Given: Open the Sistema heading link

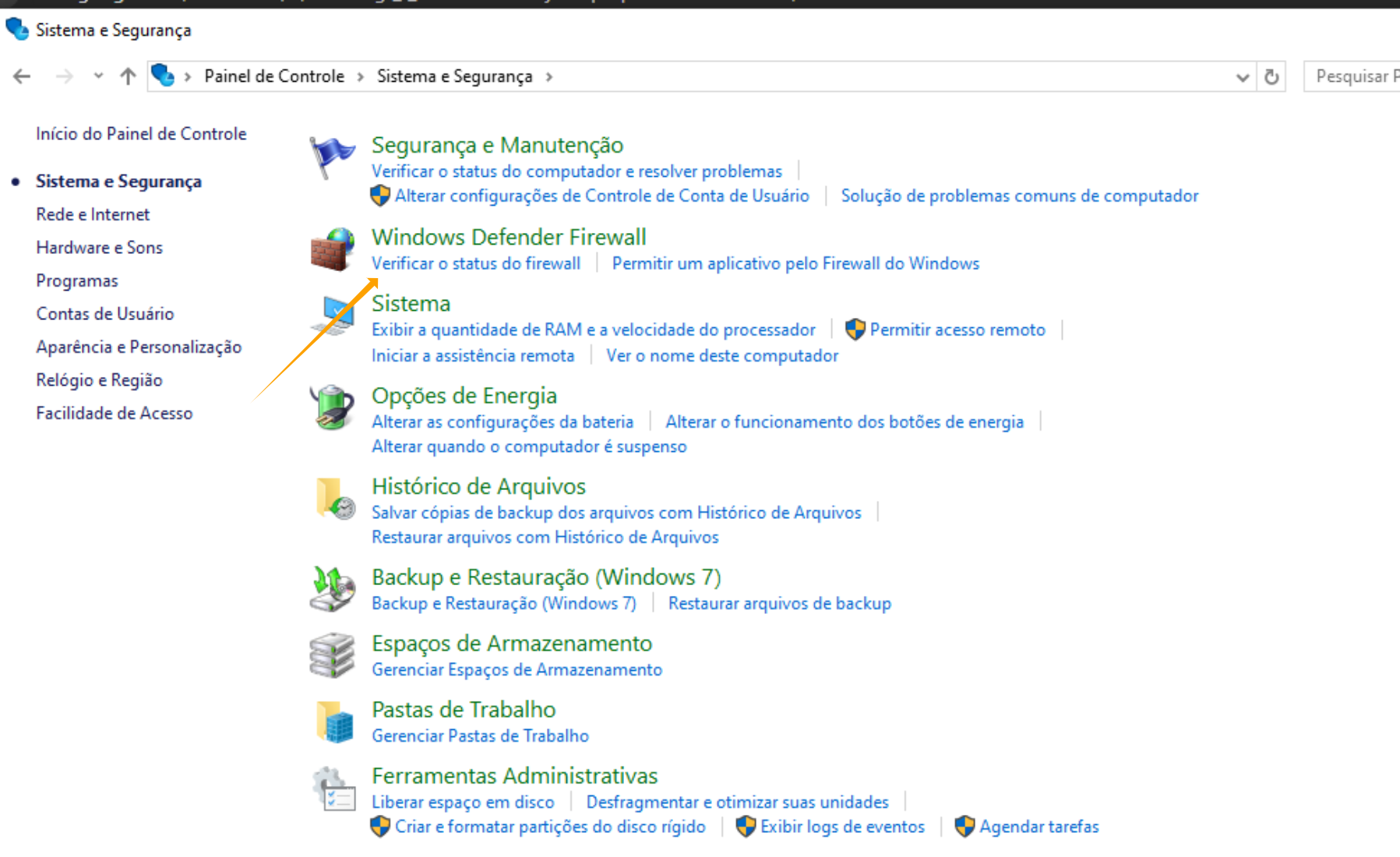Looking at the screenshot, I should coord(411,303).
